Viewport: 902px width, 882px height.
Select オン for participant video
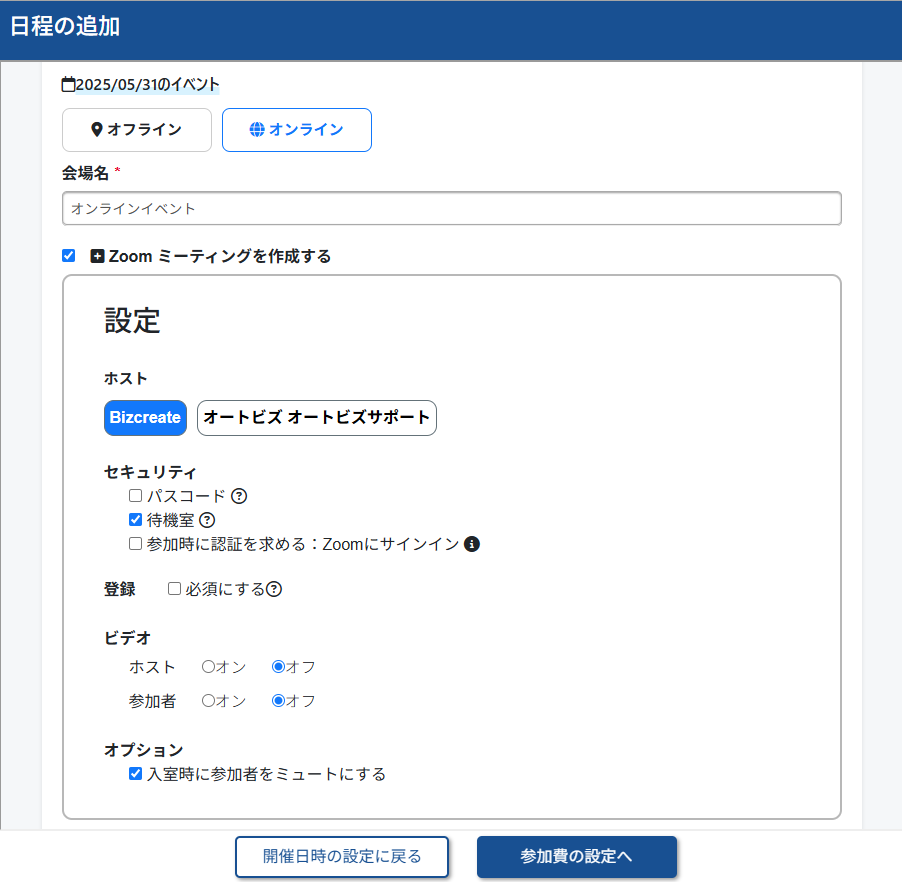(x=208, y=701)
